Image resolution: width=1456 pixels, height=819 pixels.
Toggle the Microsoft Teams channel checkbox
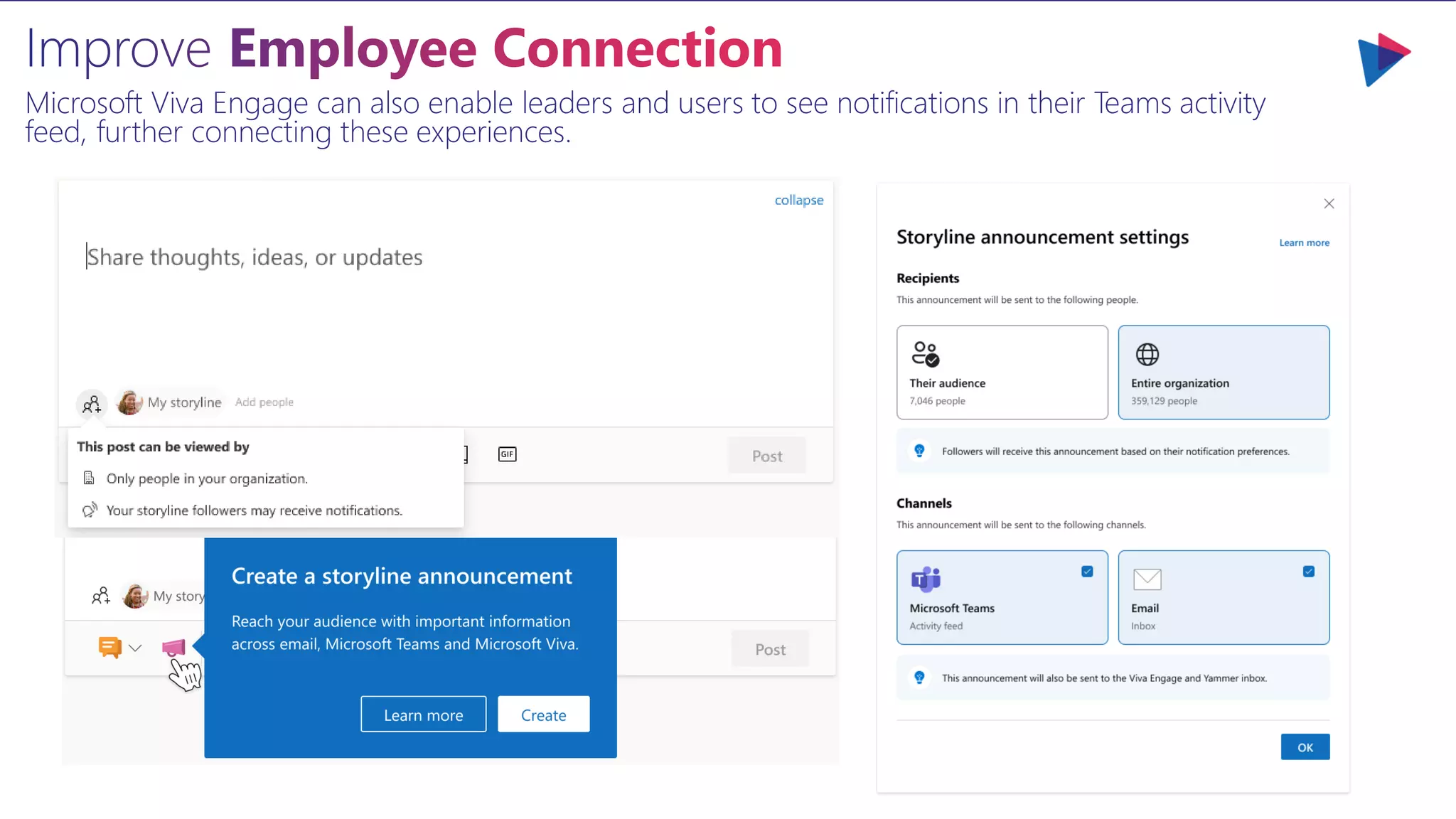click(1087, 572)
